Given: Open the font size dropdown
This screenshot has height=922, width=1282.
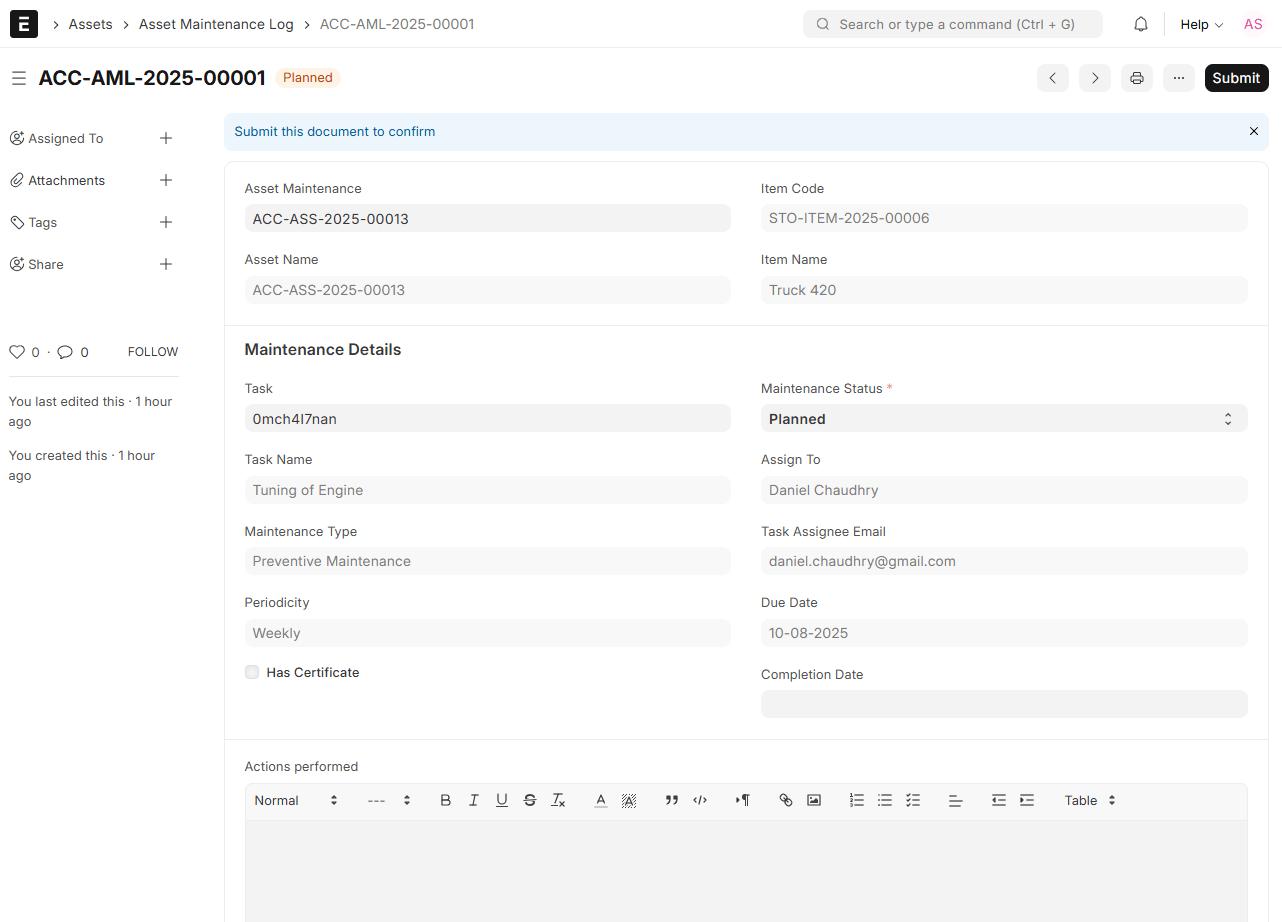Looking at the screenshot, I should 390,800.
